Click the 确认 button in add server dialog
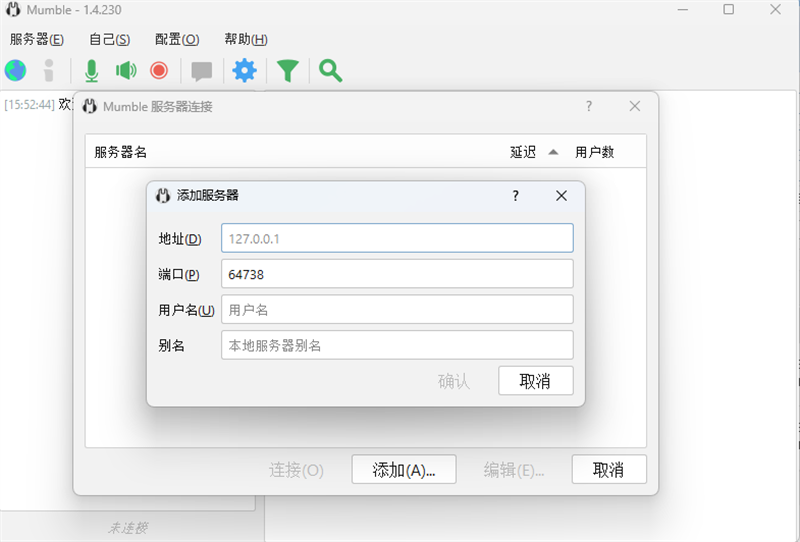 (x=454, y=381)
